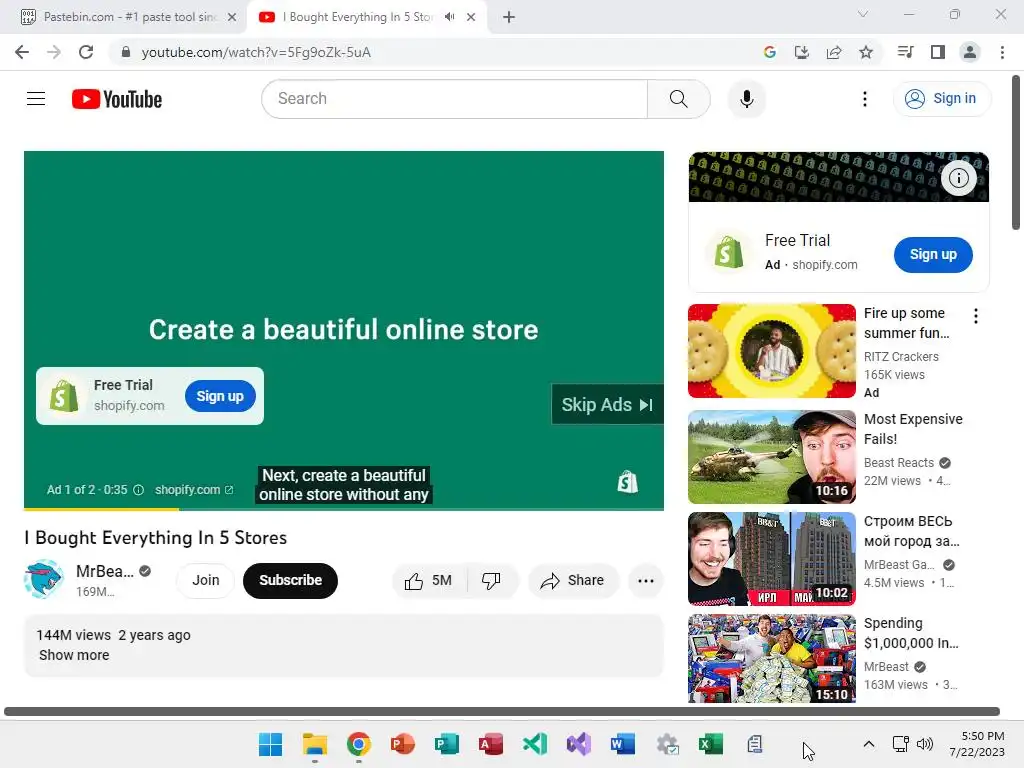Click the vertical page scrollbar
The width and height of the screenshot is (1024, 768).
[x=1016, y=152]
